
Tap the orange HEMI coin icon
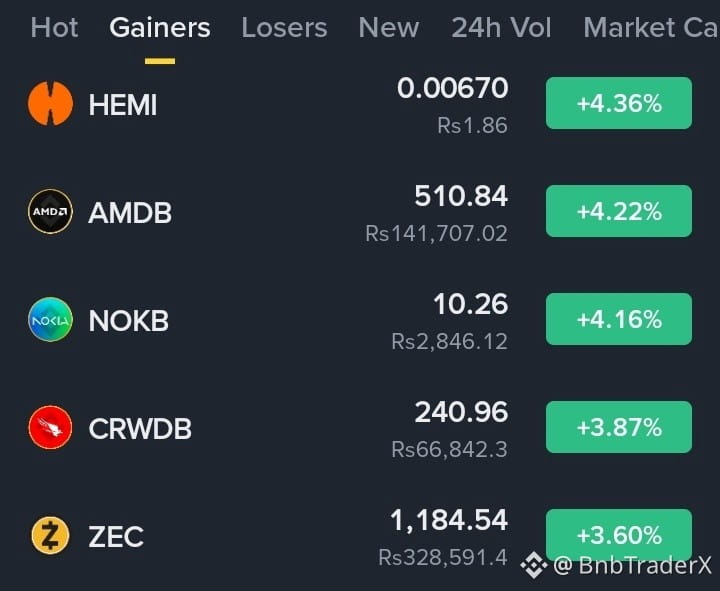[x=51, y=103]
